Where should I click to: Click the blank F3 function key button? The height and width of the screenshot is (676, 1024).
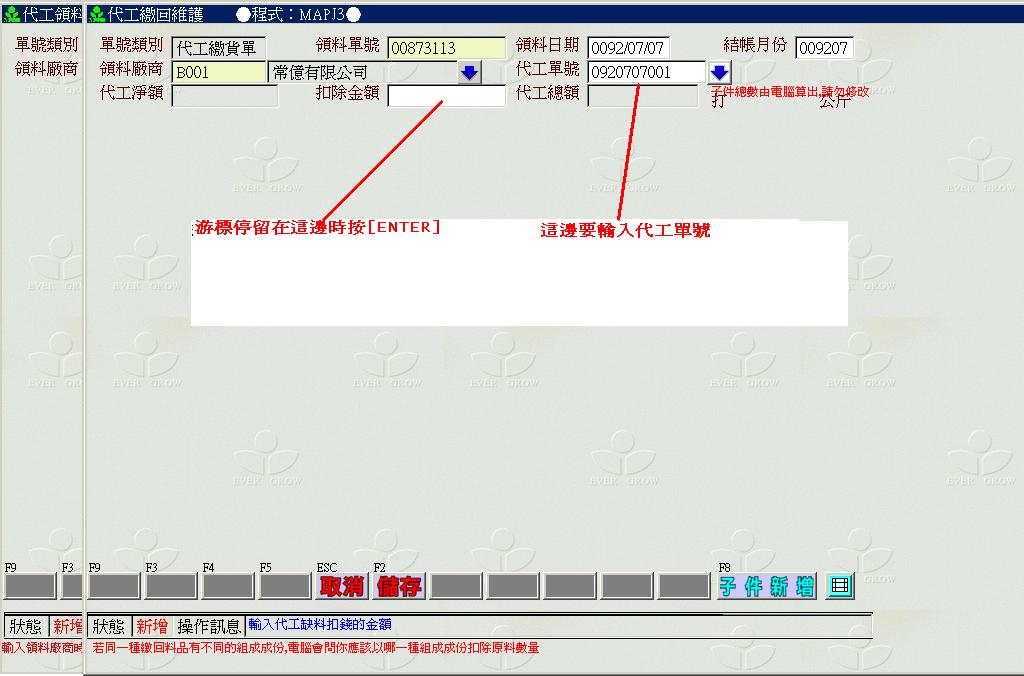point(171,587)
